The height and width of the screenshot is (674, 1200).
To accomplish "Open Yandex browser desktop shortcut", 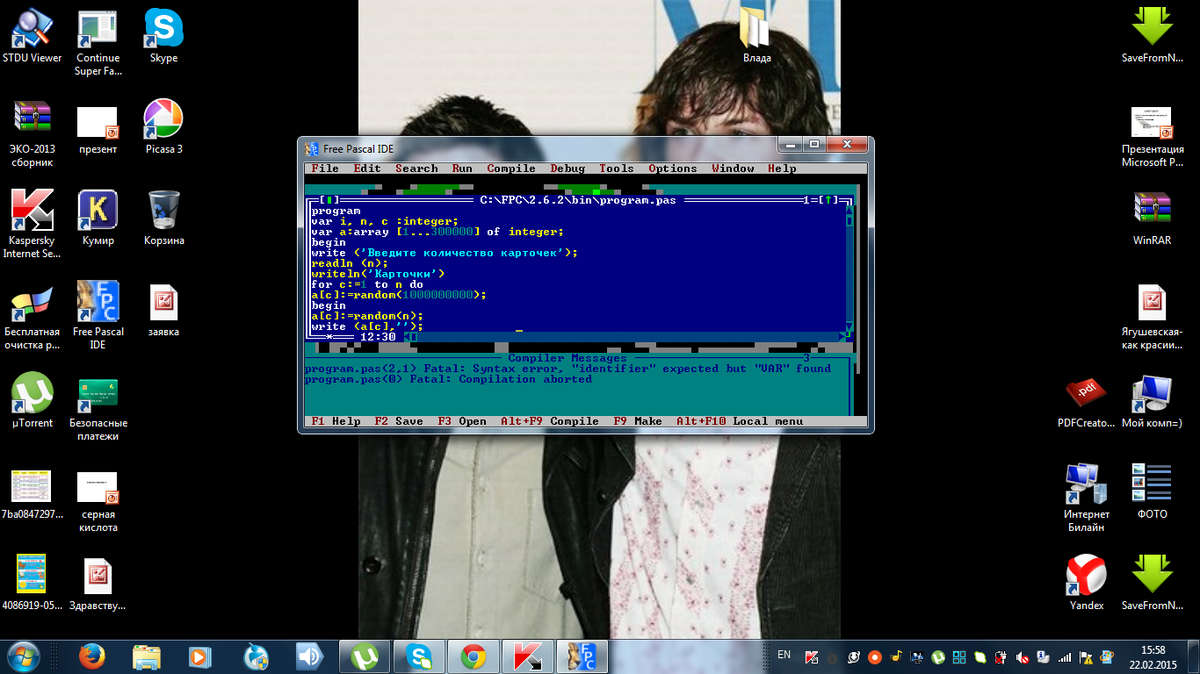I will [1086, 585].
